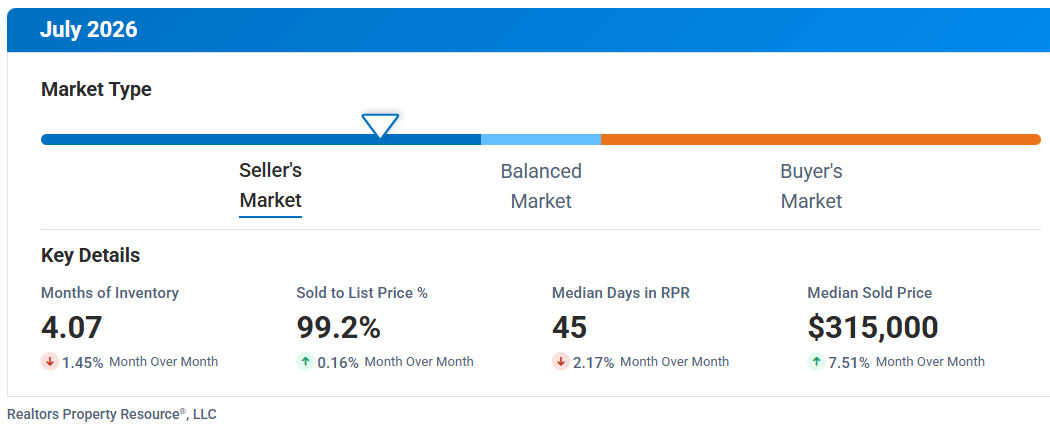This screenshot has height=427, width=1050.
Task: Click the Realtors Property Resource, LLC credit
Action: point(112,414)
